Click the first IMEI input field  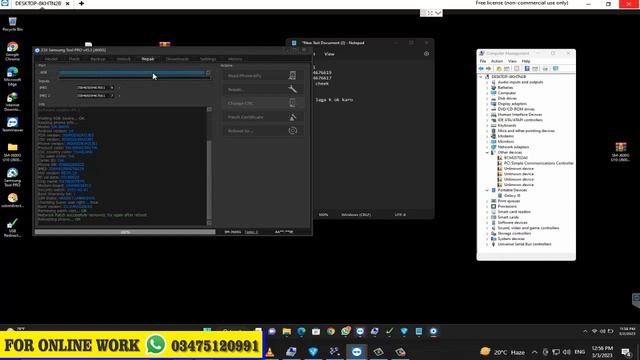point(96,88)
